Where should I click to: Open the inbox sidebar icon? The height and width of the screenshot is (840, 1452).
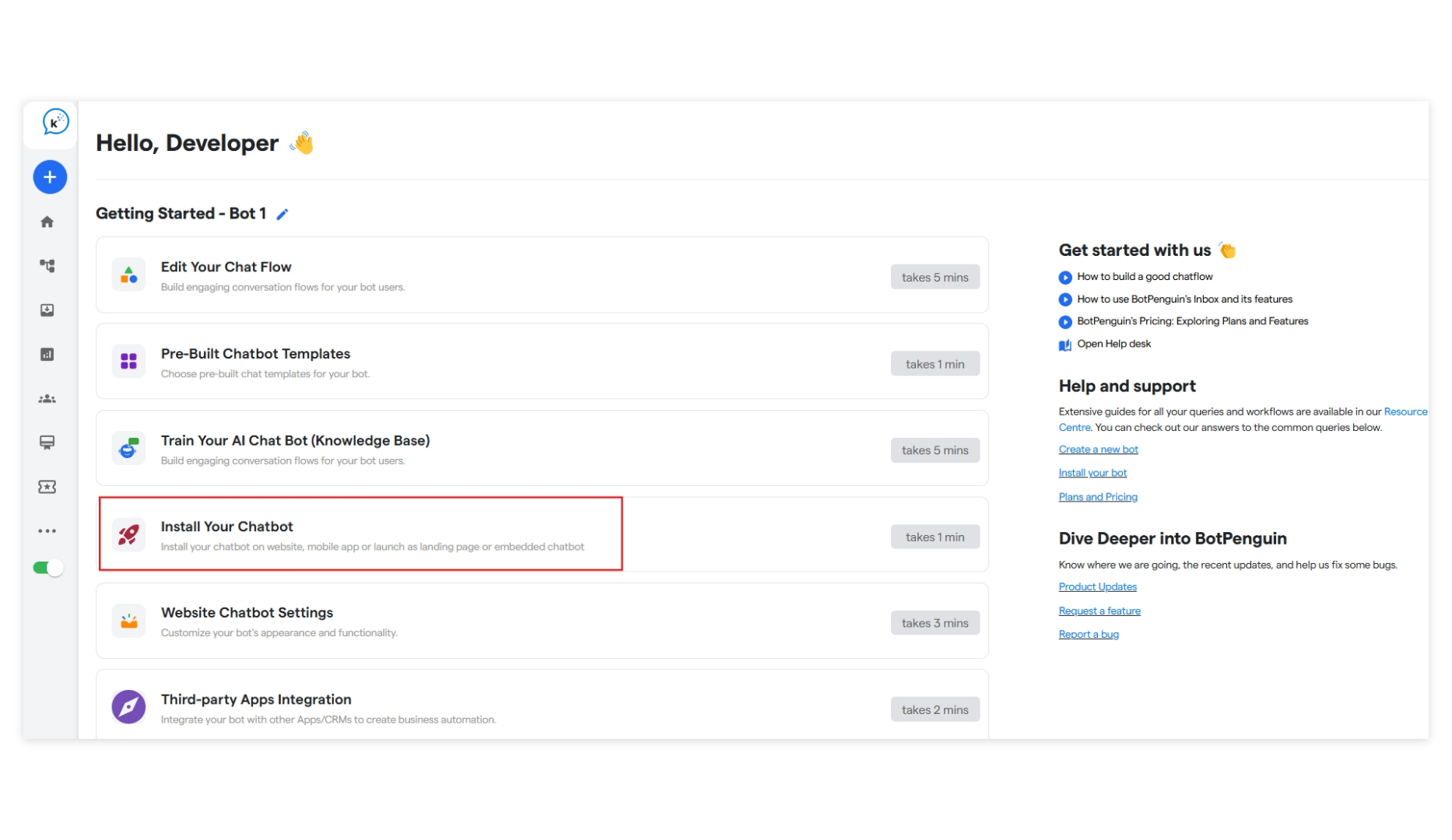47,310
